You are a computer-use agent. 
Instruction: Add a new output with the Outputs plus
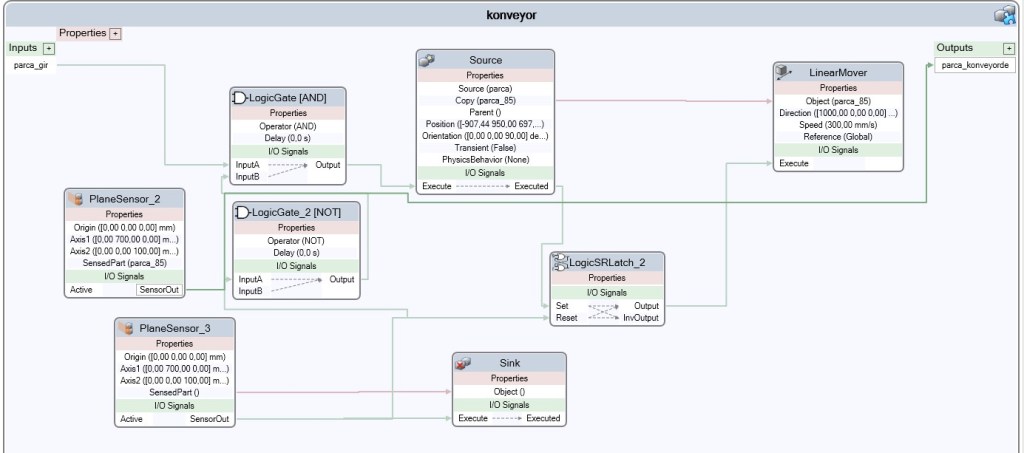[1009, 48]
